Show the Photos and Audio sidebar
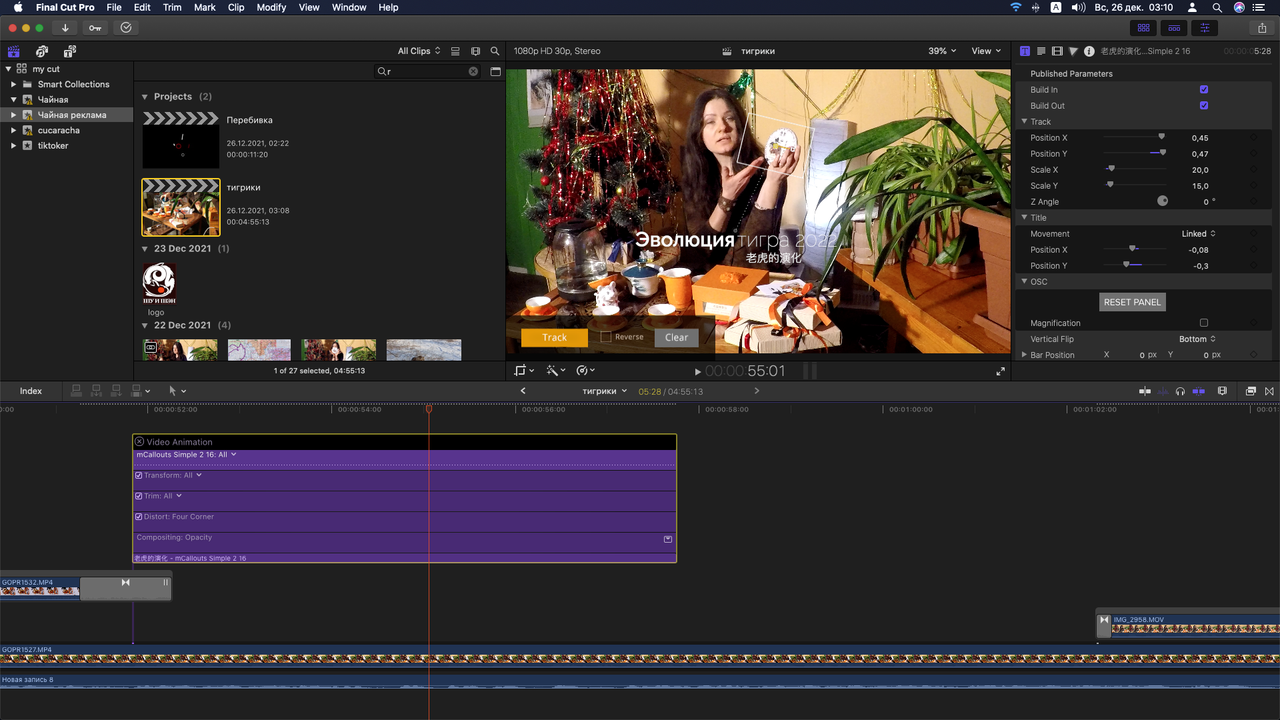Viewport: 1280px width, 720px height. point(42,51)
